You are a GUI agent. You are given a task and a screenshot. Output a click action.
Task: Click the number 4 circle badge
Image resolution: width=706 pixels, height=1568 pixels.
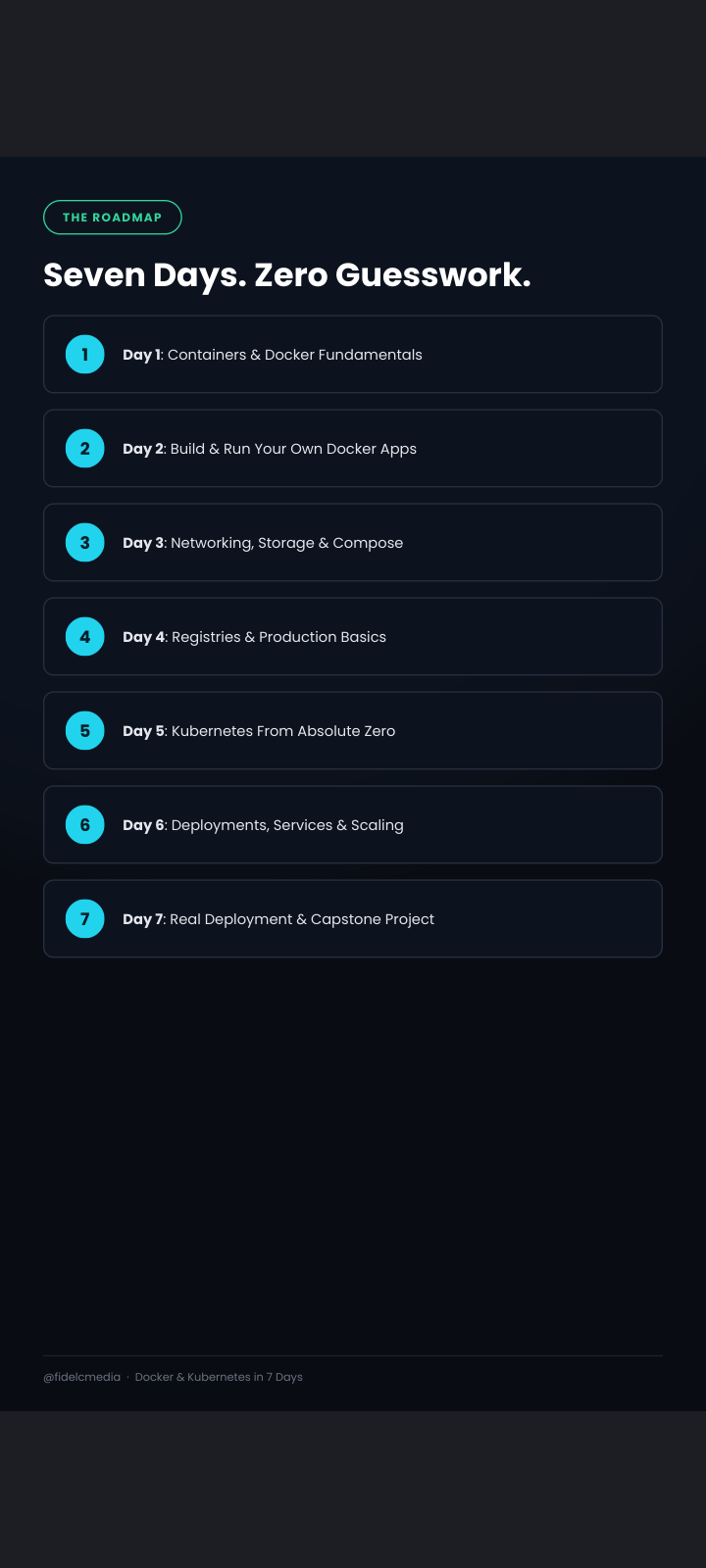click(x=85, y=637)
